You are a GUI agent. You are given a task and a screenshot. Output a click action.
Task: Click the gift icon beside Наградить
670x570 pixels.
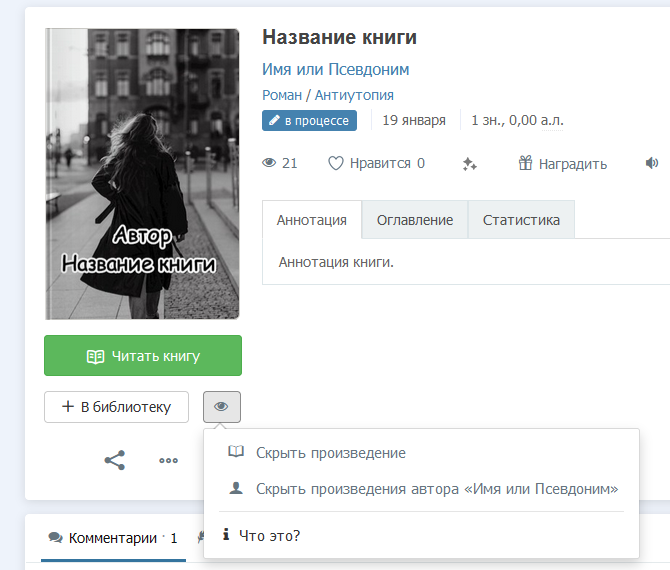525,163
